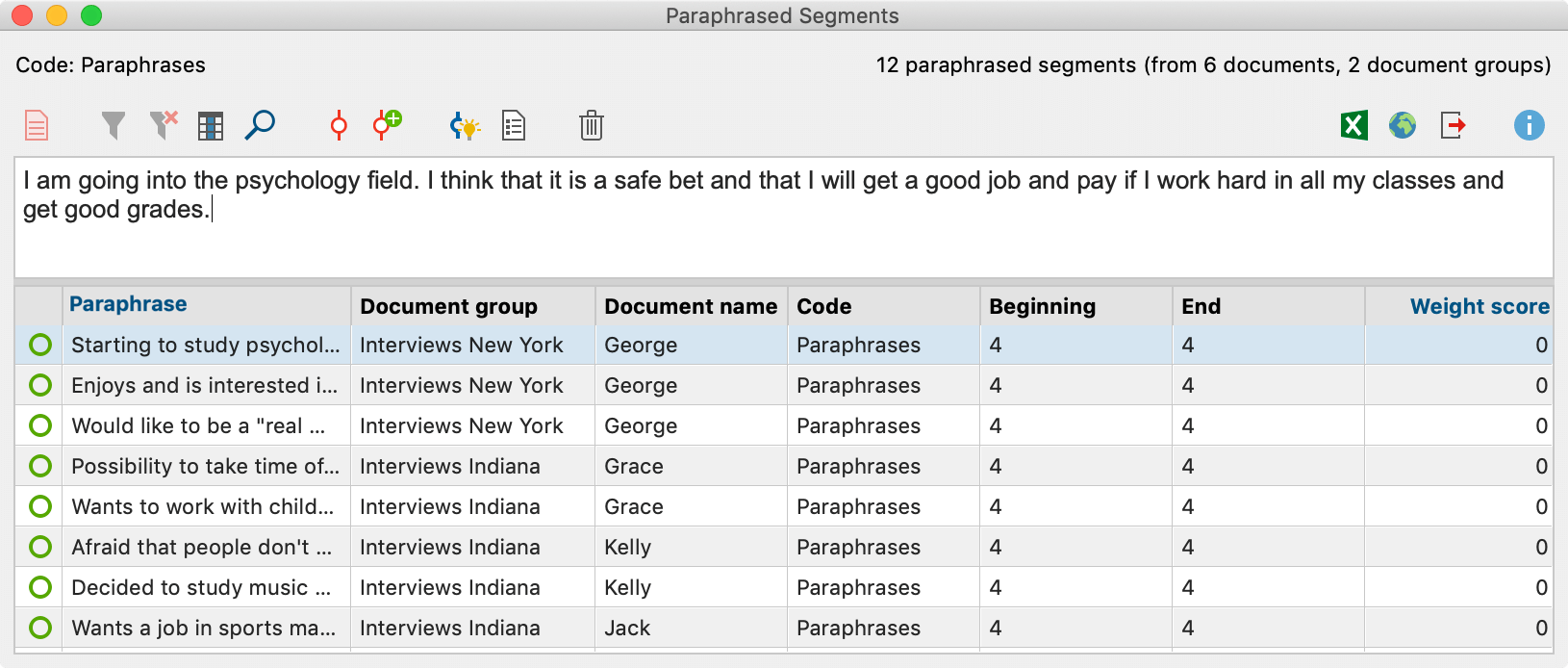The height and width of the screenshot is (668, 1568).
Task: Click green circle for Wants to work with child row
Action: click(40, 506)
